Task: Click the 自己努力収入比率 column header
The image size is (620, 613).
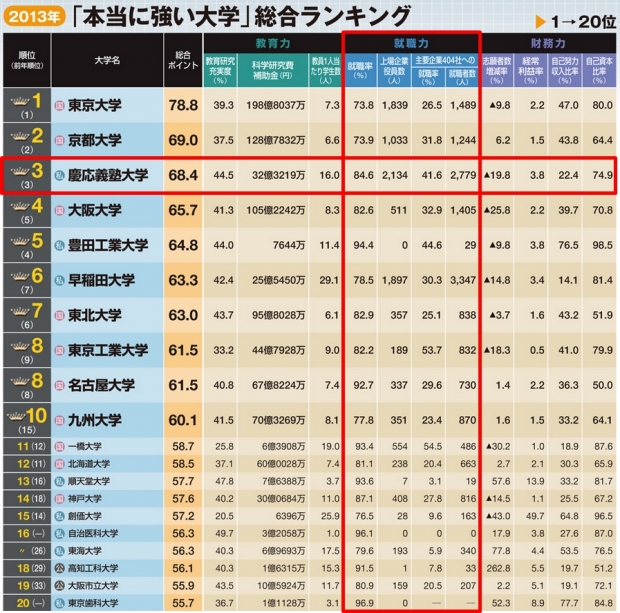Action: [565, 70]
